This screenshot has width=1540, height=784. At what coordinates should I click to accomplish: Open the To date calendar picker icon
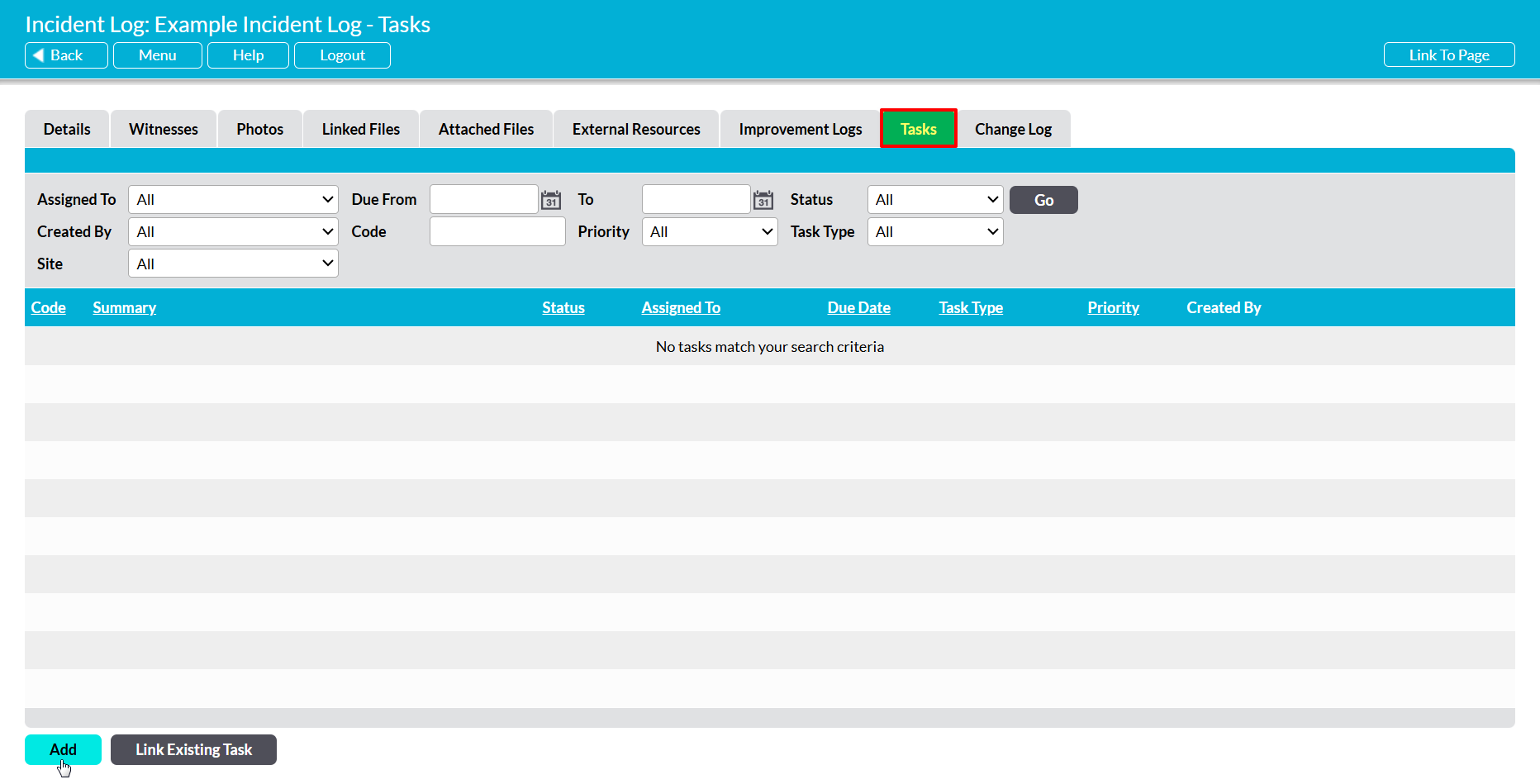coord(763,200)
